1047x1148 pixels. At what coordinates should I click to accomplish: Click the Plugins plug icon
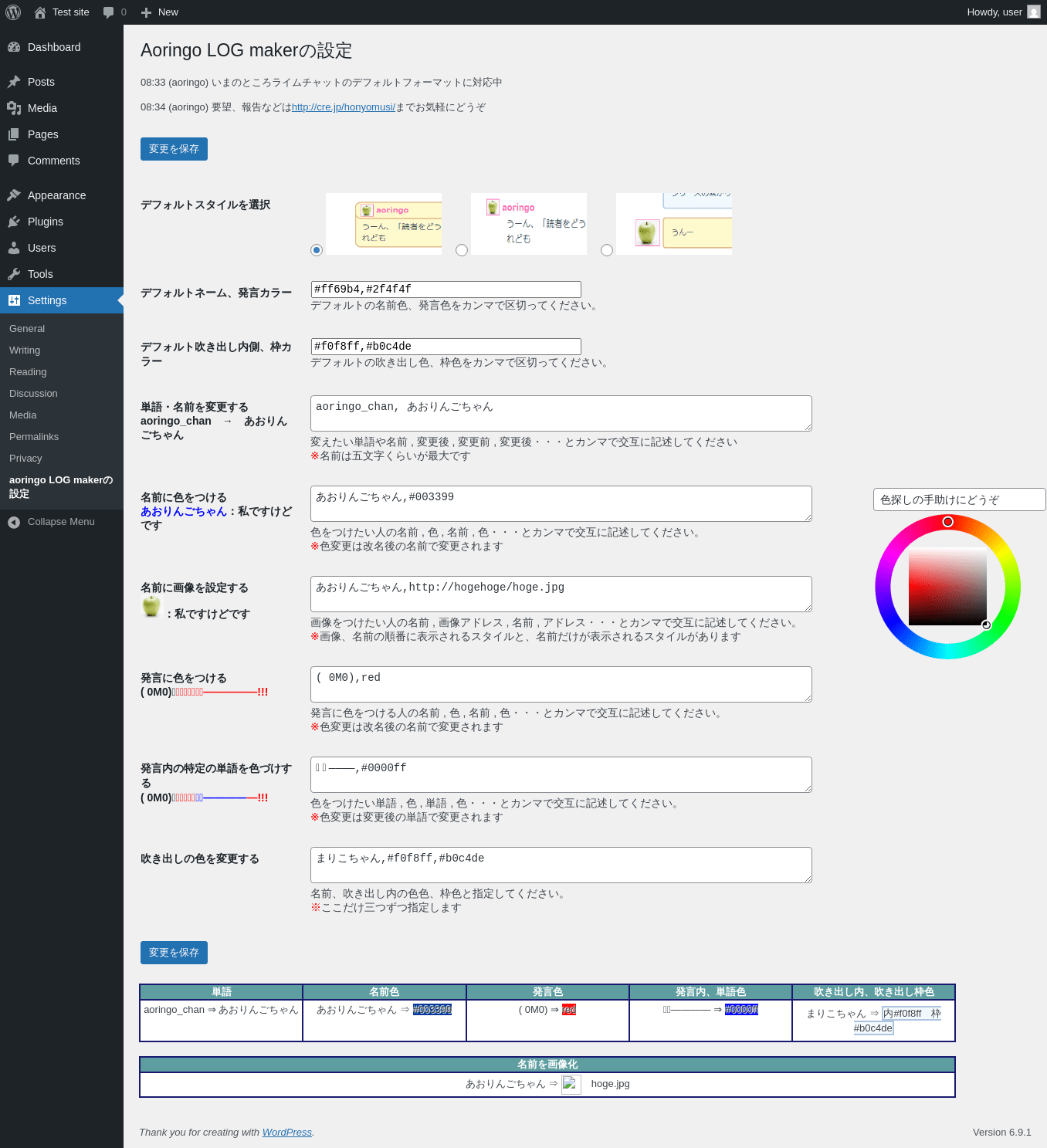tap(14, 222)
